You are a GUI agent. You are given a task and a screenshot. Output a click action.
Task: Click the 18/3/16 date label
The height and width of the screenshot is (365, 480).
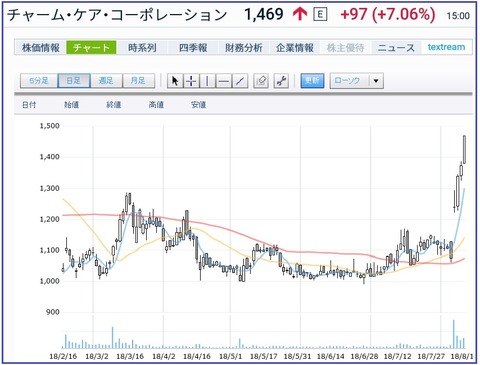(x=130, y=356)
